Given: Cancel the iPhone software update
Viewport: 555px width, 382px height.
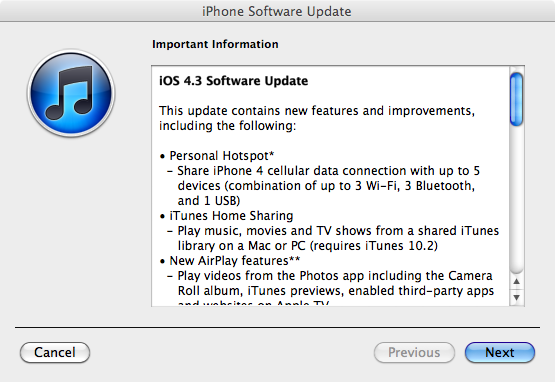Looking at the screenshot, I should pyautogui.click(x=55, y=352).
